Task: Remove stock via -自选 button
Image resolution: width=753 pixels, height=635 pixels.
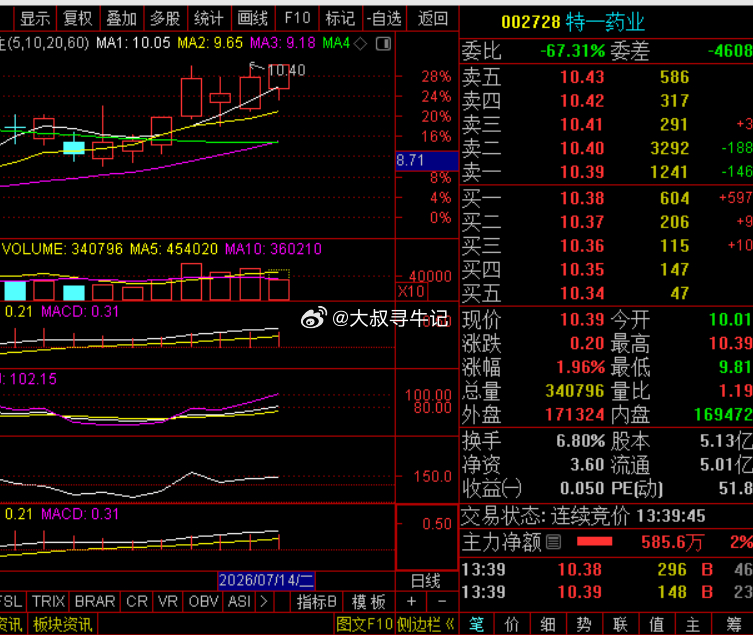Action: click(x=384, y=19)
